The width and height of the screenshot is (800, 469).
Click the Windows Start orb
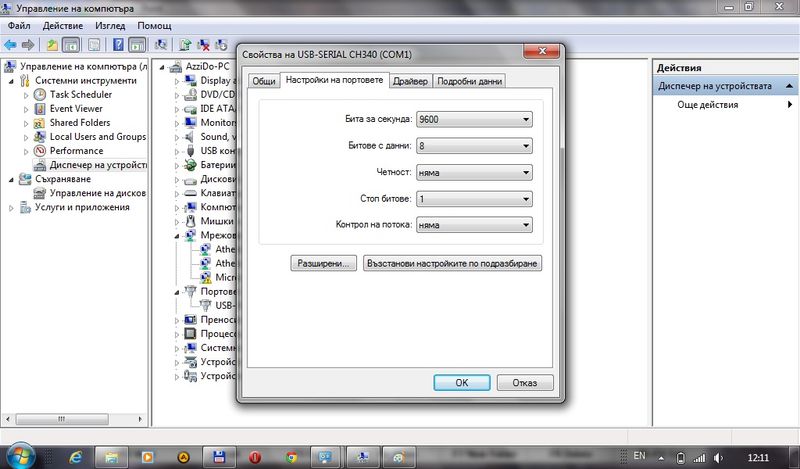click(x=22, y=455)
